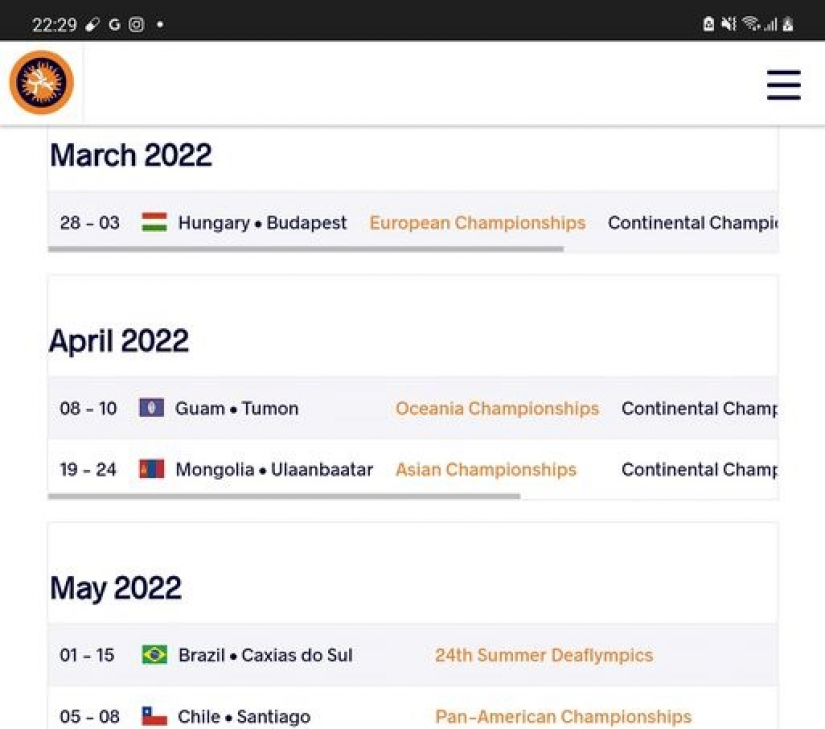825x729 pixels.
Task: Tap the battery status icon
Action: click(x=788, y=24)
